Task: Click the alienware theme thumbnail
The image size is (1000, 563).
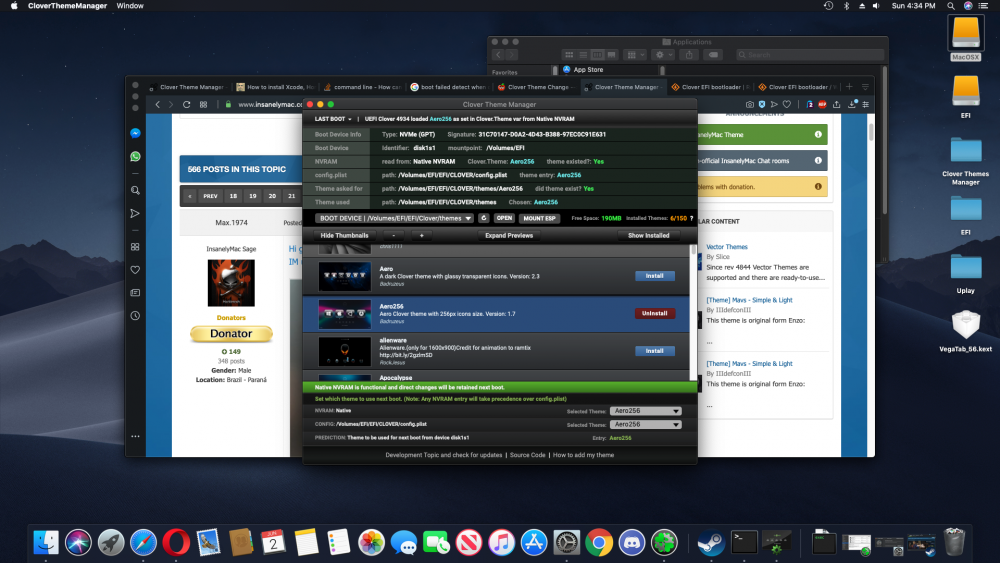Action: 344,351
